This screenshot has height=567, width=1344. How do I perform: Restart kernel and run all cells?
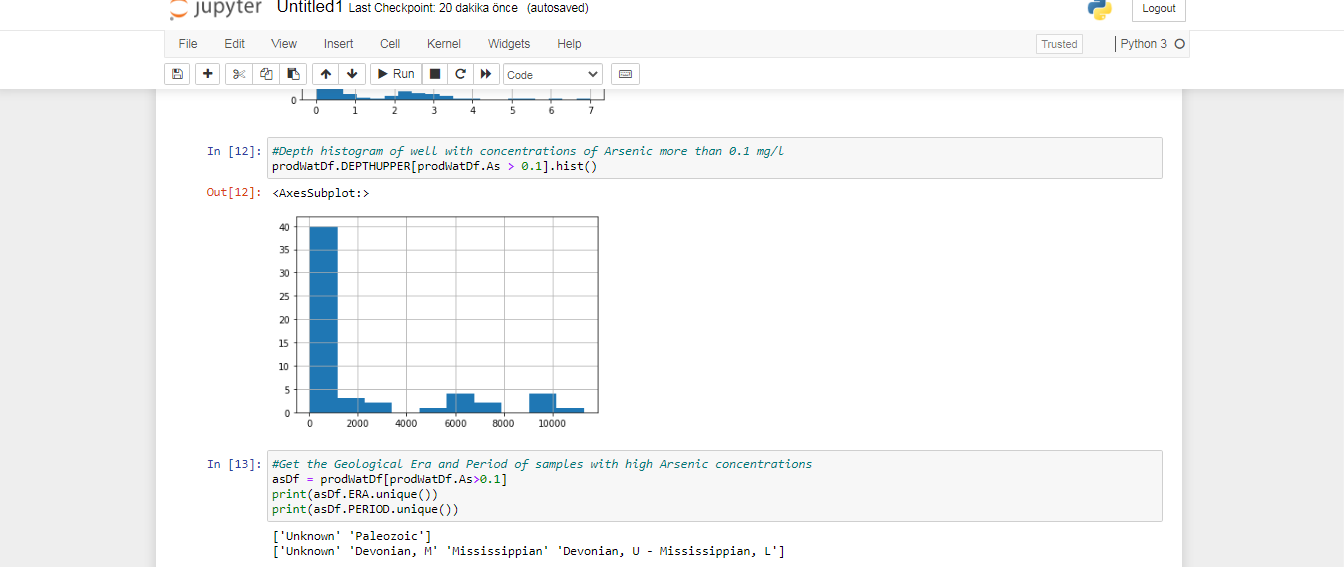tap(487, 74)
